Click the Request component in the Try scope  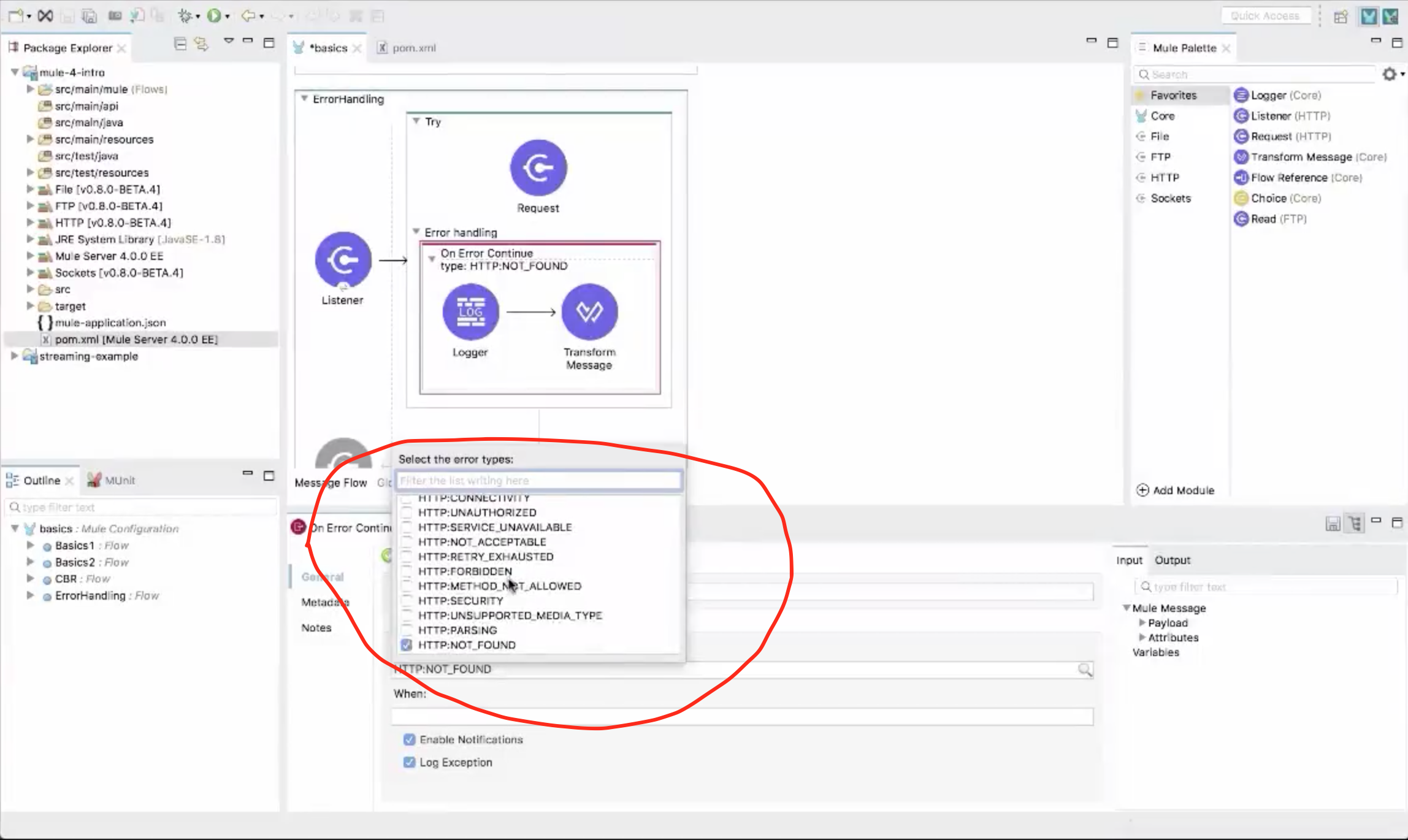(538, 168)
